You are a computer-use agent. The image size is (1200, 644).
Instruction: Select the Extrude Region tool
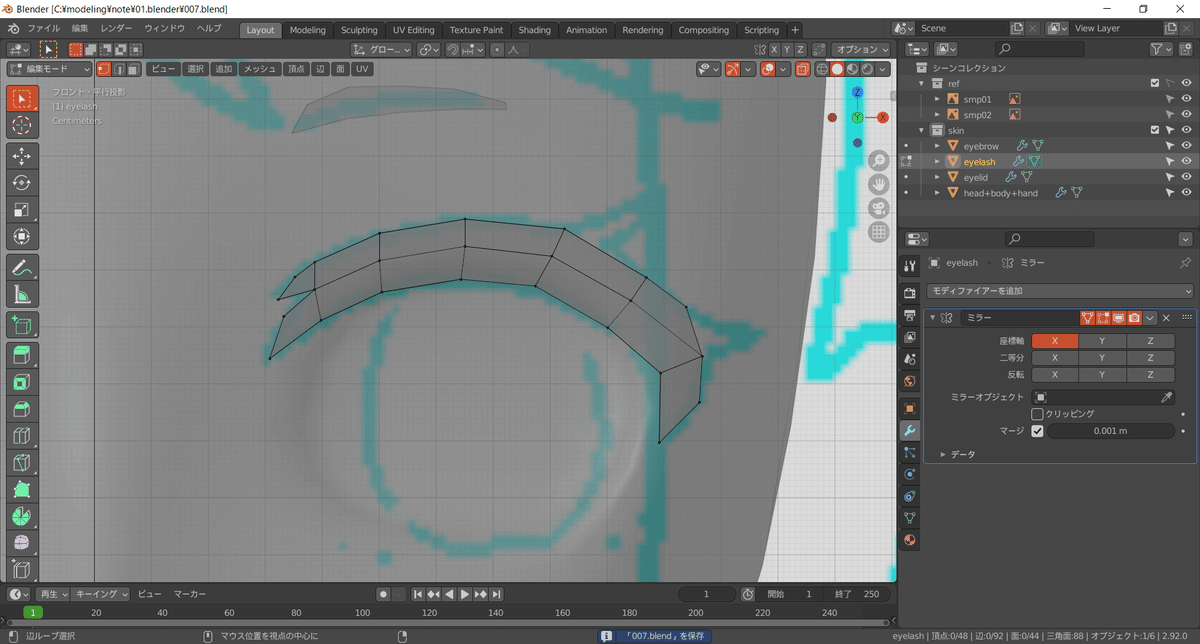pos(23,355)
